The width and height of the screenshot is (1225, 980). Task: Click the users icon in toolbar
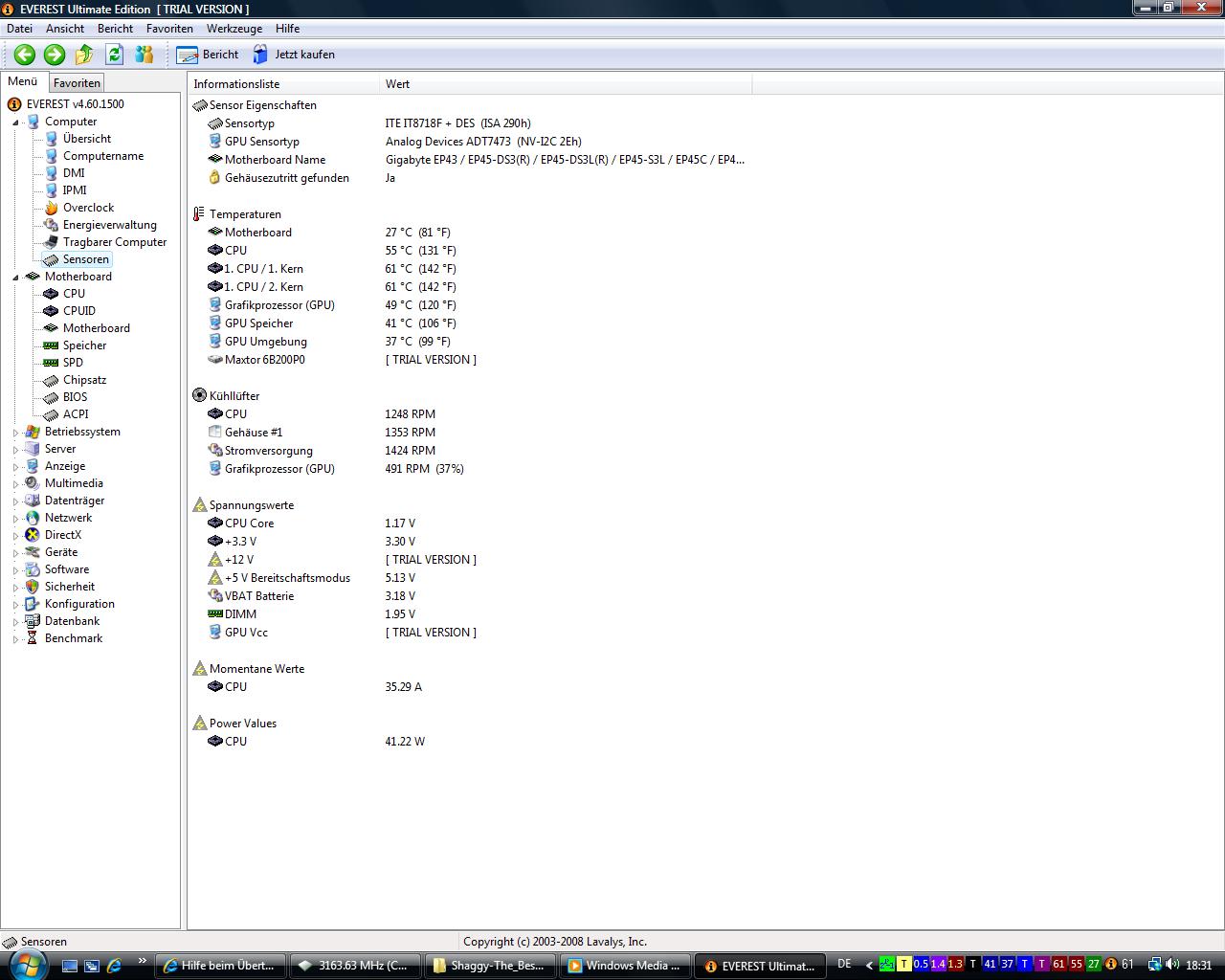coord(145,55)
